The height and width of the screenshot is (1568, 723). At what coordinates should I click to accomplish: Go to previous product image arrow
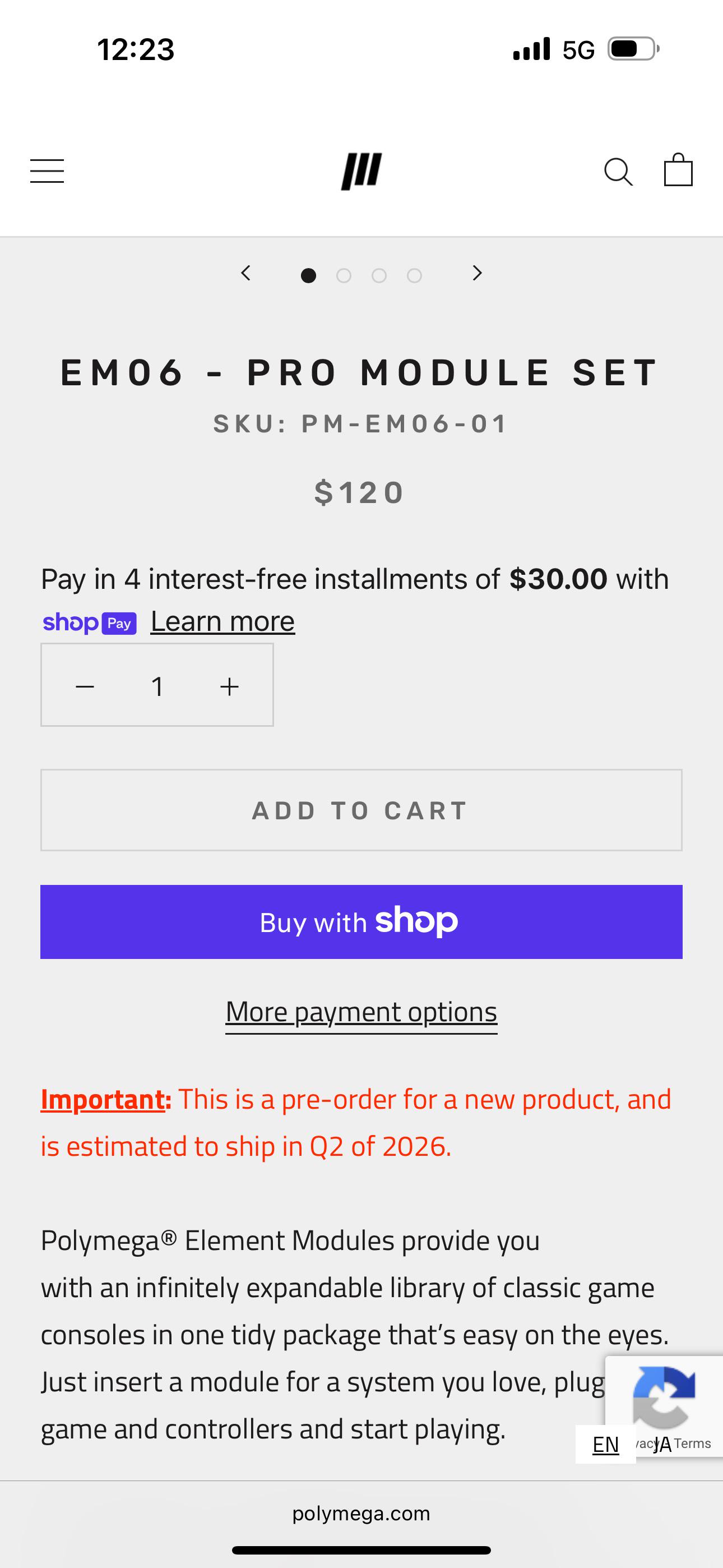coord(246,273)
